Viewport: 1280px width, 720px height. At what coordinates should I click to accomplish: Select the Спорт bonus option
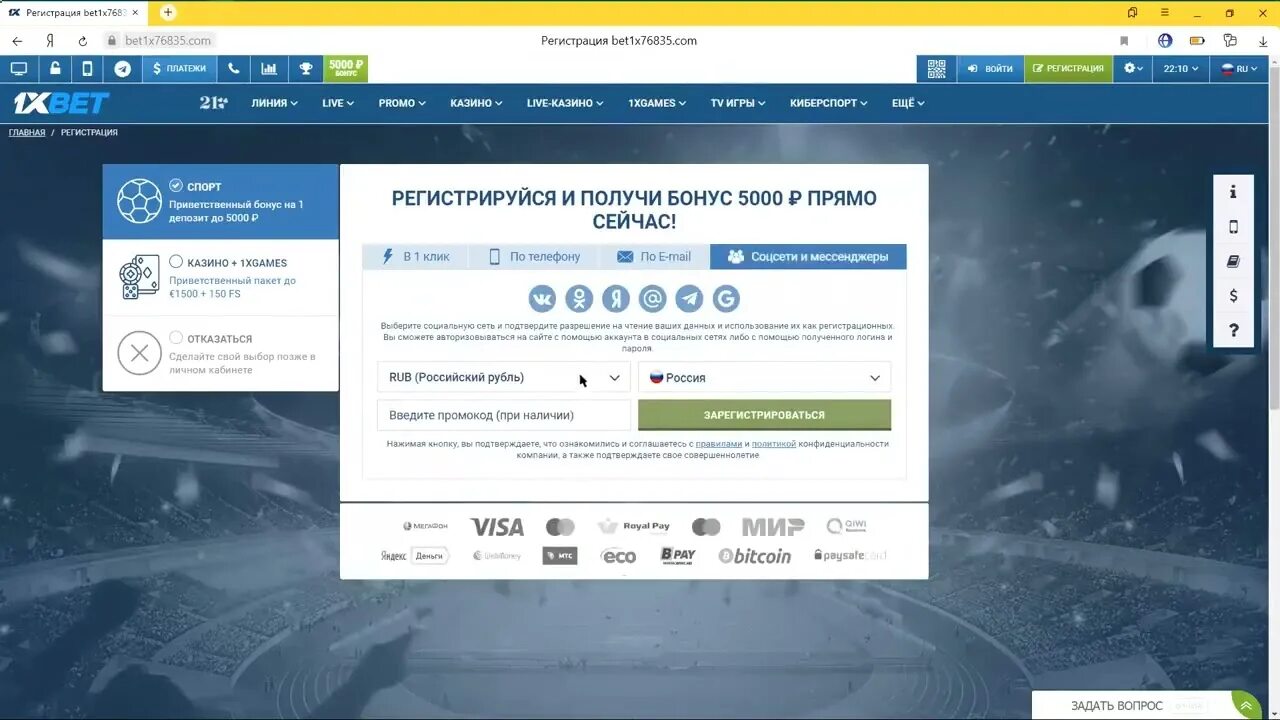220,202
